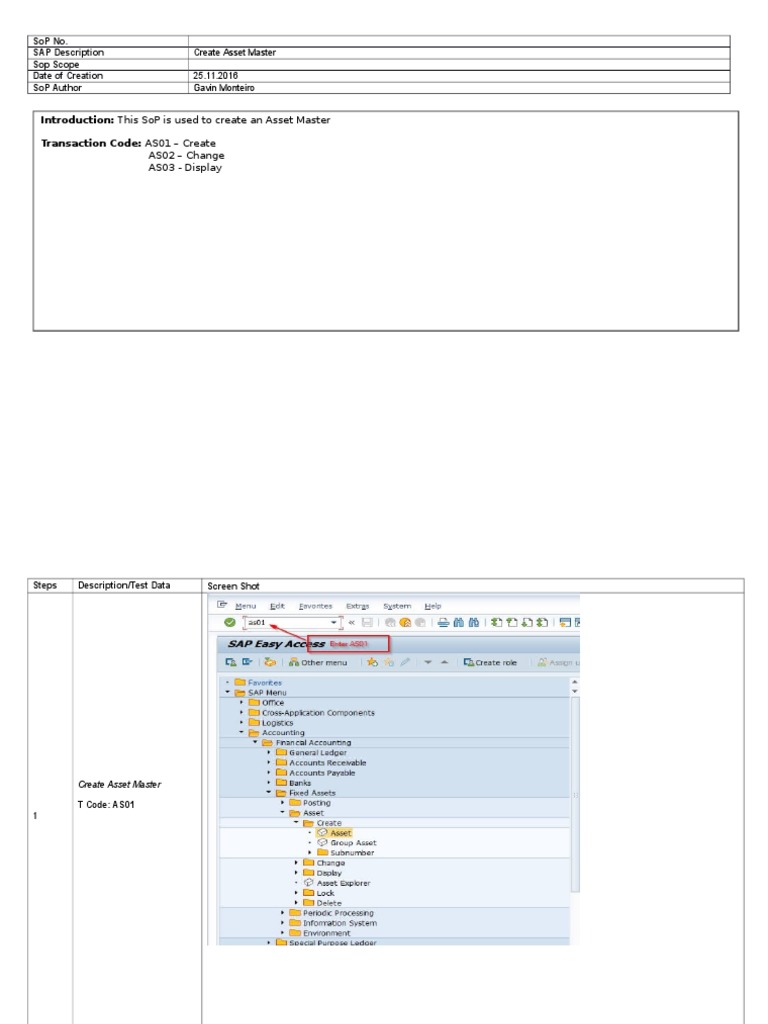Screen dimensions: 768x1024
Task: Click the Move Favorites Up arrow icon
Action: 444,662
